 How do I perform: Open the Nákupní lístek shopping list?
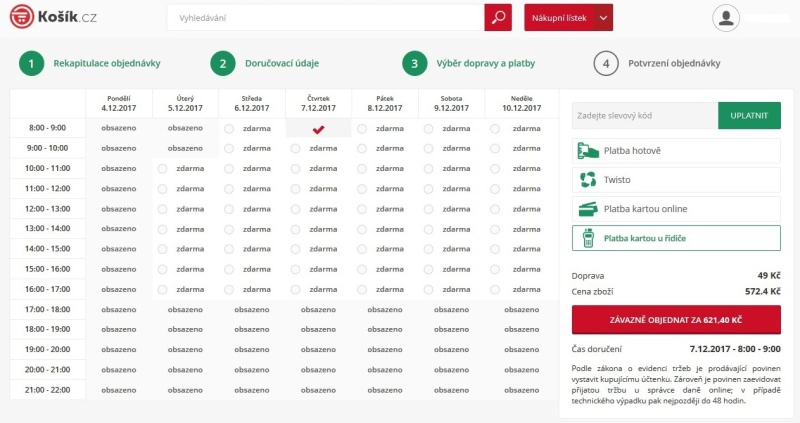(559, 18)
